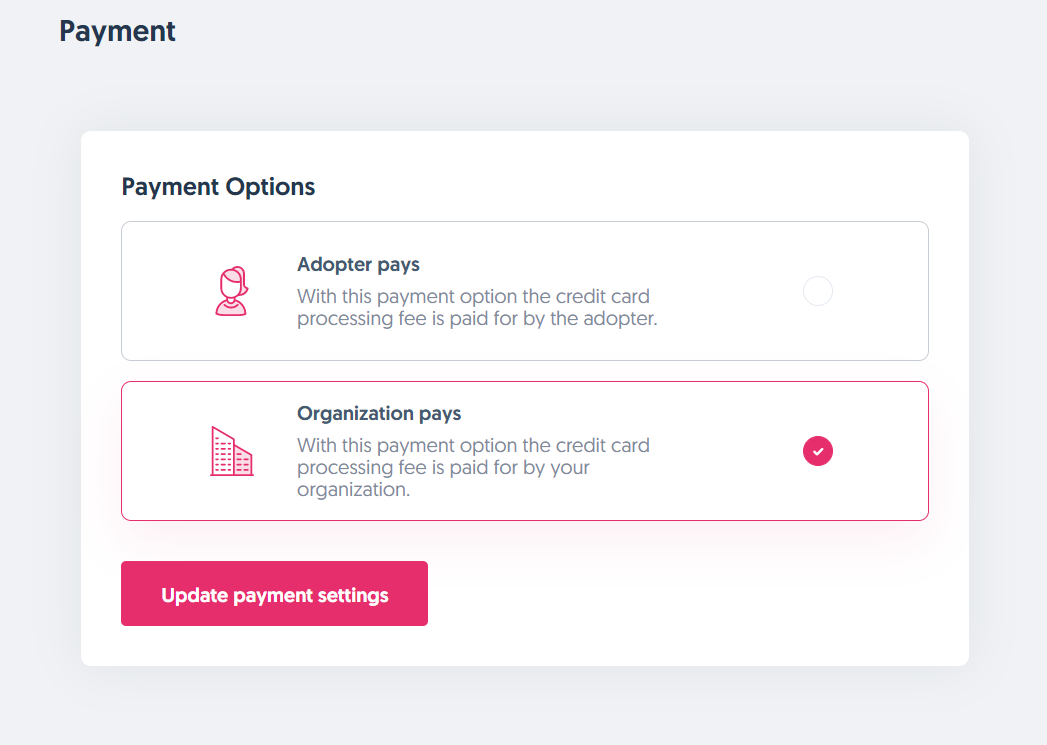Click Update payment settings button

(x=274, y=594)
